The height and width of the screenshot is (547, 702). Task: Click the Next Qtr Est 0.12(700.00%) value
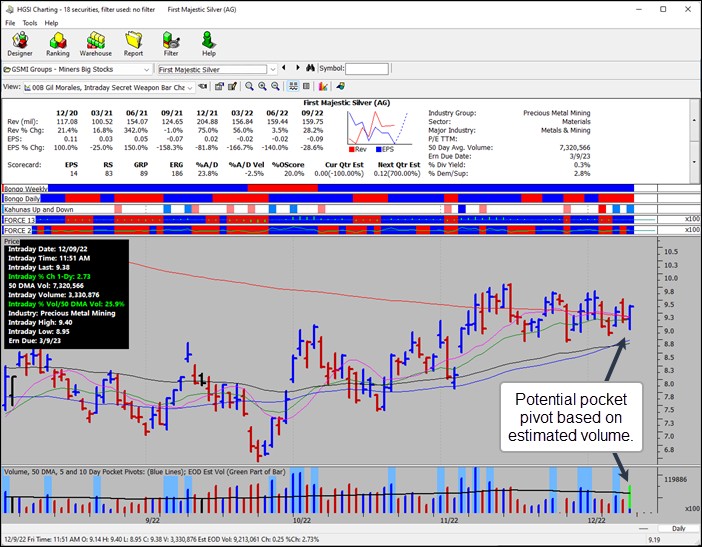click(x=397, y=173)
